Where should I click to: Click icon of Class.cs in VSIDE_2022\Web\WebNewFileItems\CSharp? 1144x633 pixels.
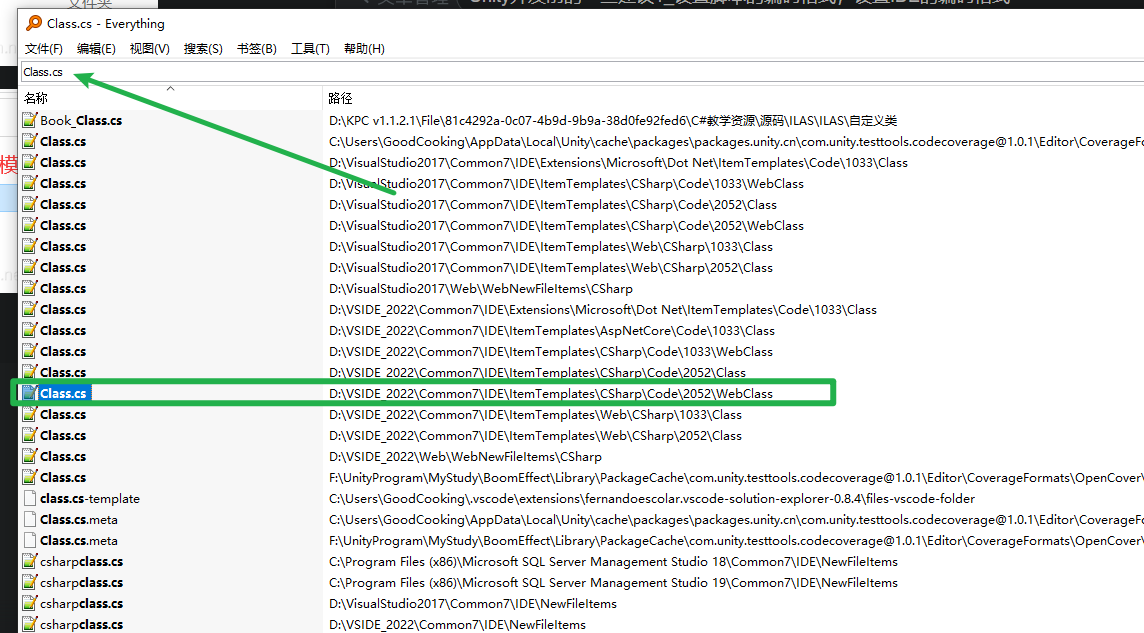click(30, 457)
